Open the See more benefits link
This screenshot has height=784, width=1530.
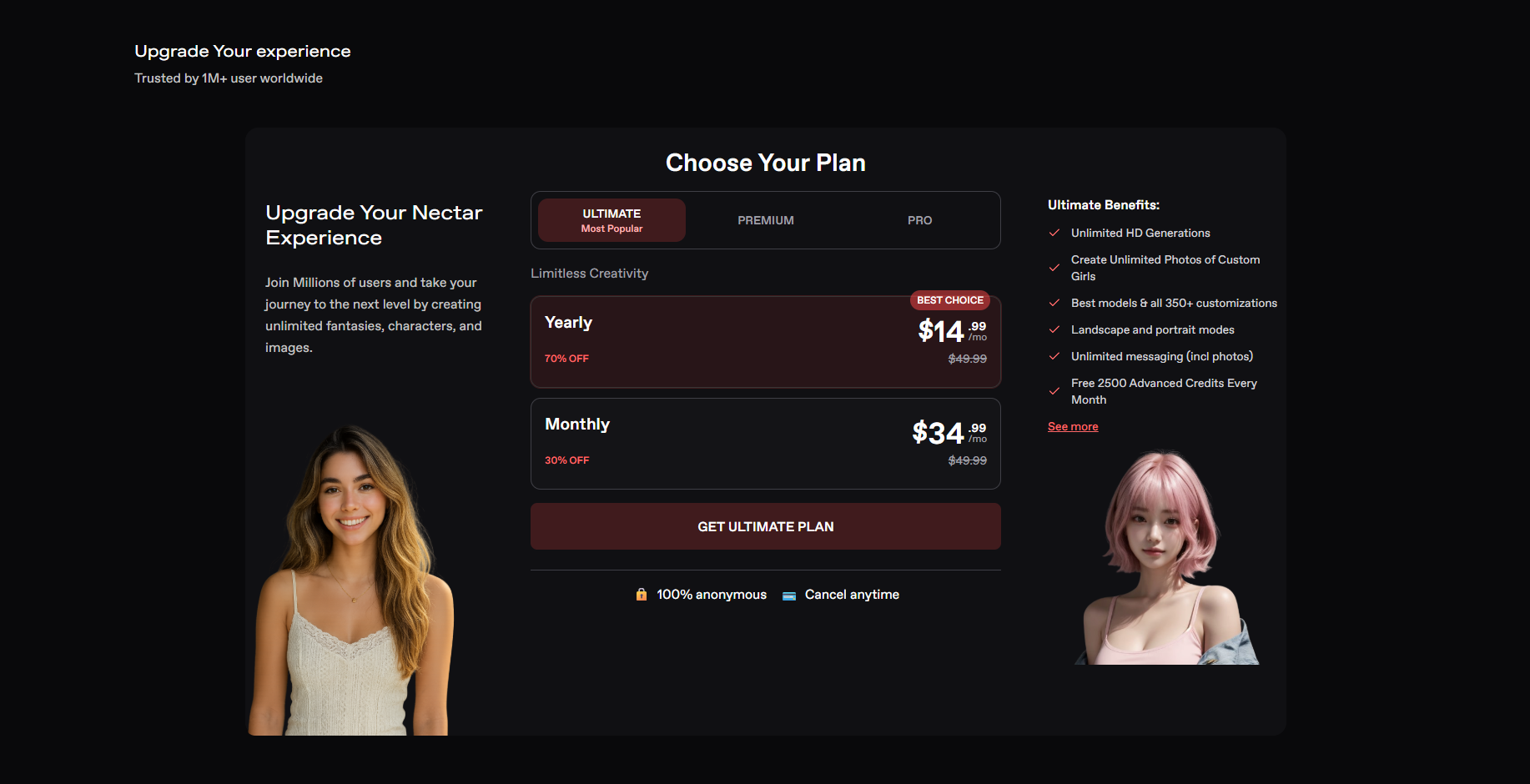coord(1073,426)
